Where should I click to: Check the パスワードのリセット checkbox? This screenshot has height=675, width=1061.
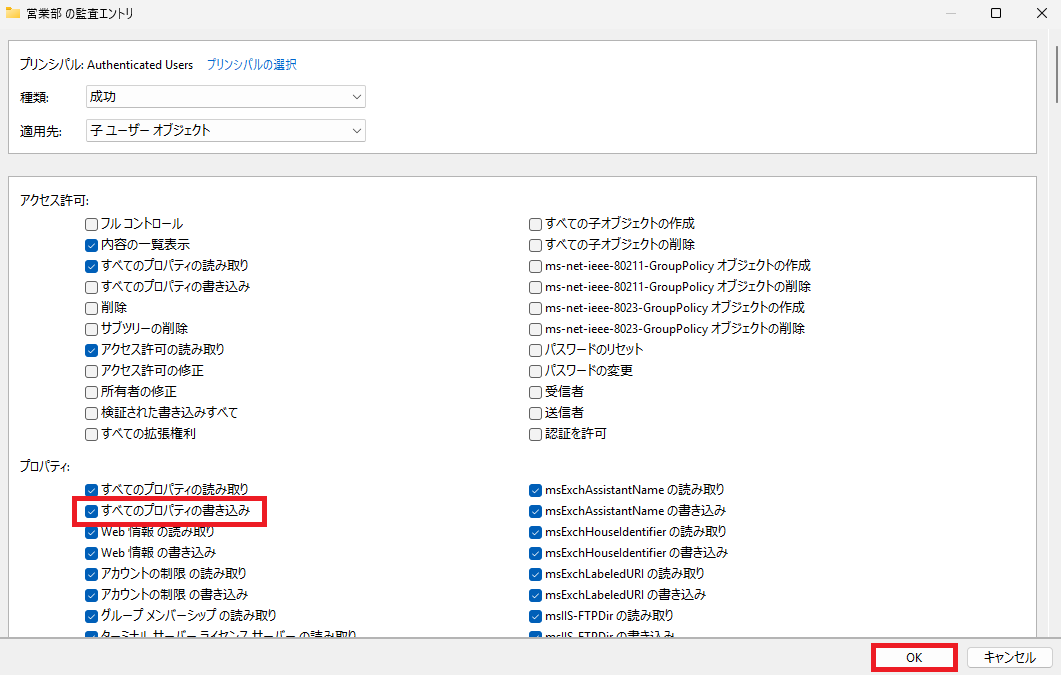click(535, 350)
